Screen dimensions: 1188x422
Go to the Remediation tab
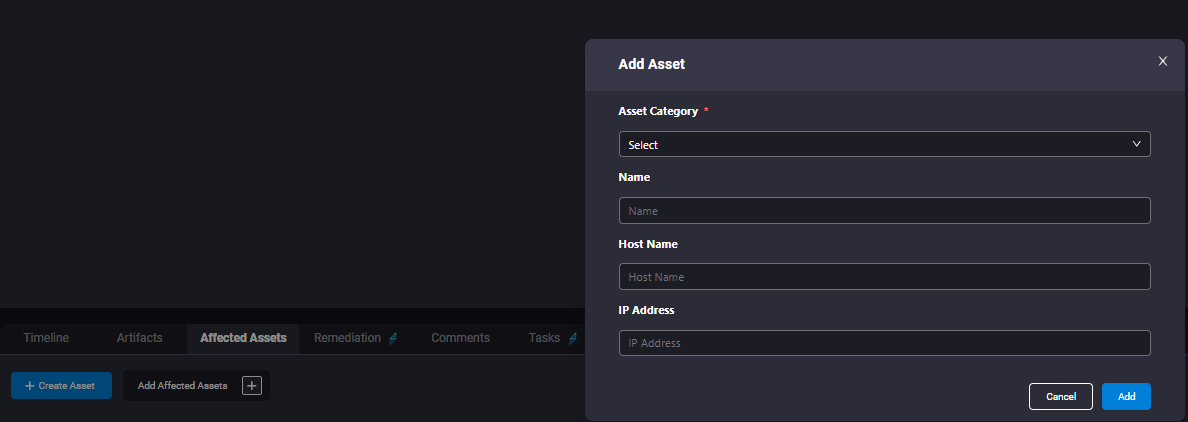347,338
